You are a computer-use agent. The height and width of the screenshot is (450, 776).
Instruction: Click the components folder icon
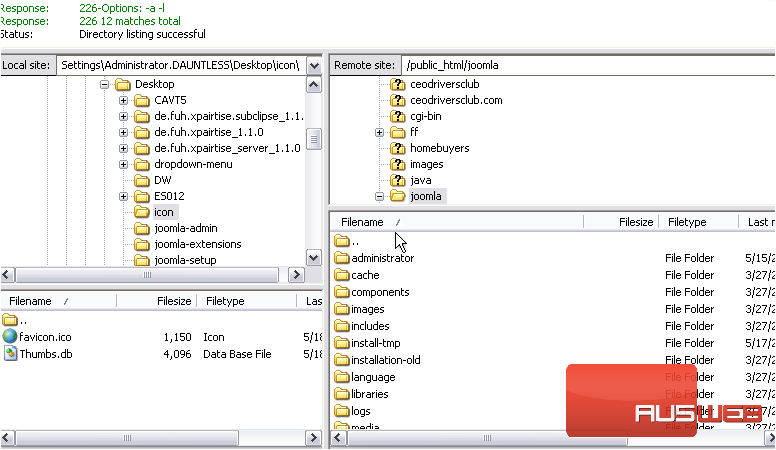pos(342,292)
